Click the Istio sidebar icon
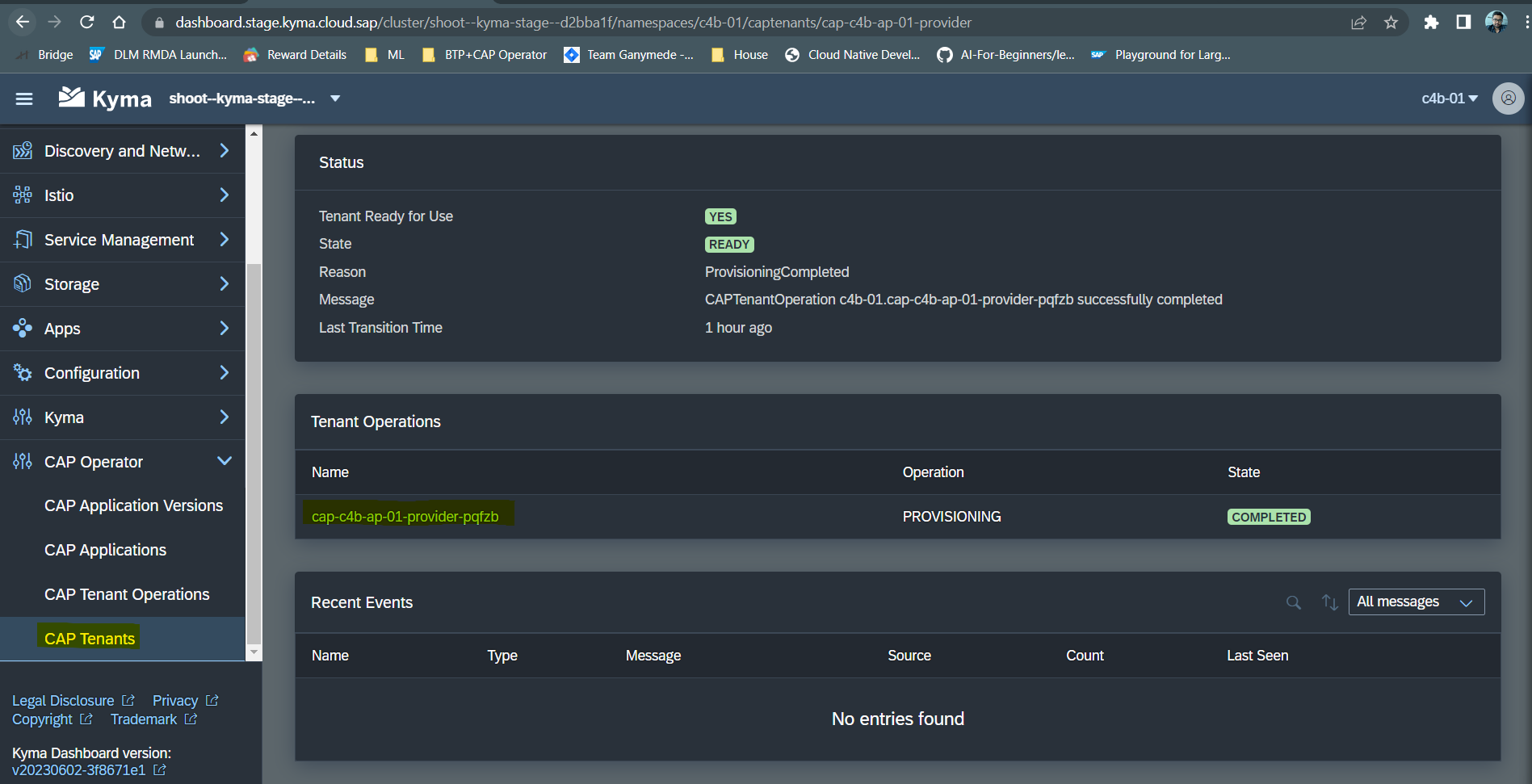1532x784 pixels. pos(22,195)
